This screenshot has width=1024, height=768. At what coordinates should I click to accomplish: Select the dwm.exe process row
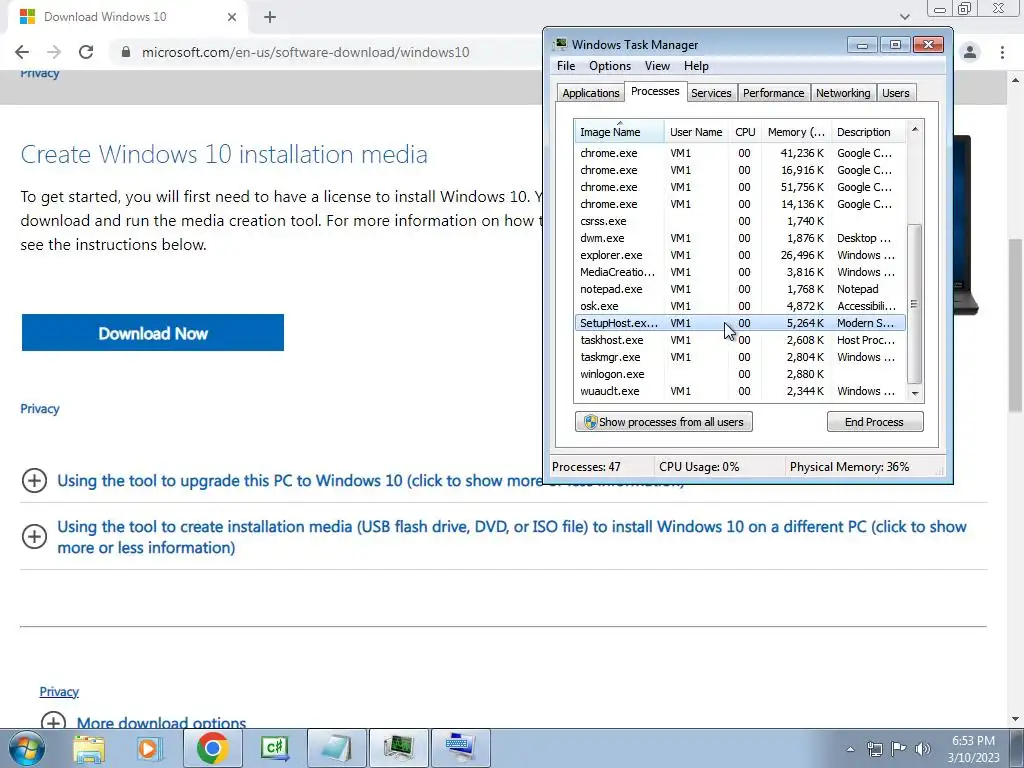(740, 238)
